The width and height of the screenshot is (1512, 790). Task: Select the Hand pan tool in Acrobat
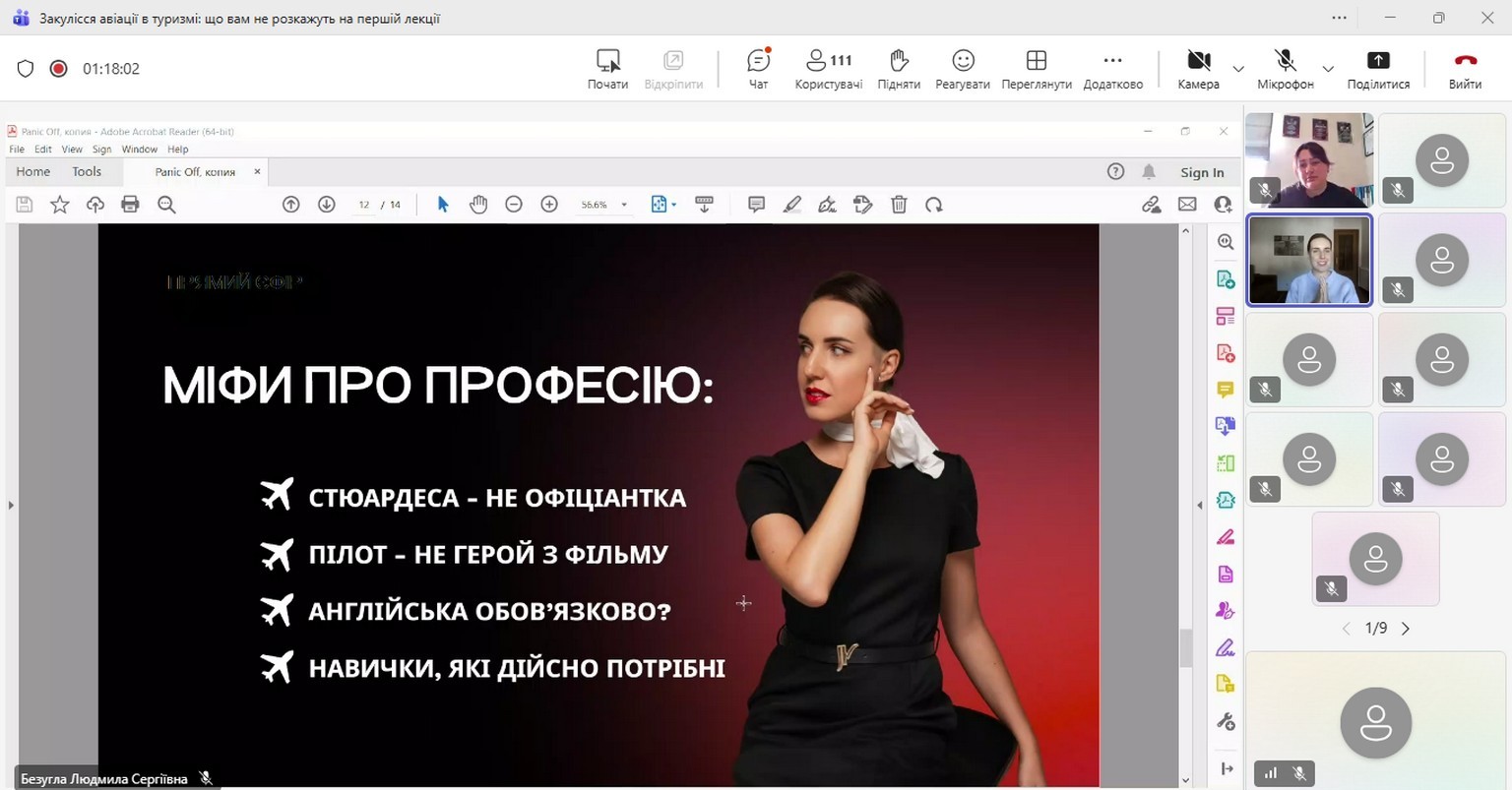(x=478, y=205)
